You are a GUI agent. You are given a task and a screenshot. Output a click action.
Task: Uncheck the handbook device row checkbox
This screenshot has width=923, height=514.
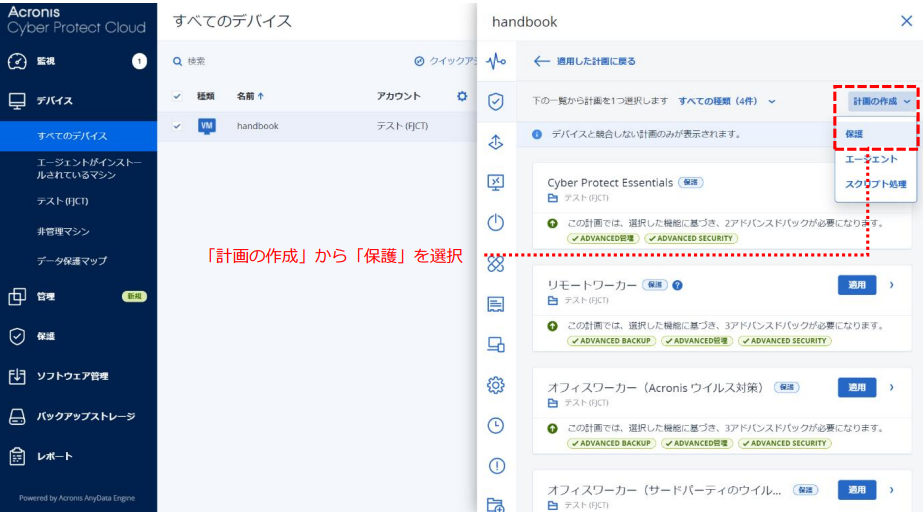(x=177, y=126)
